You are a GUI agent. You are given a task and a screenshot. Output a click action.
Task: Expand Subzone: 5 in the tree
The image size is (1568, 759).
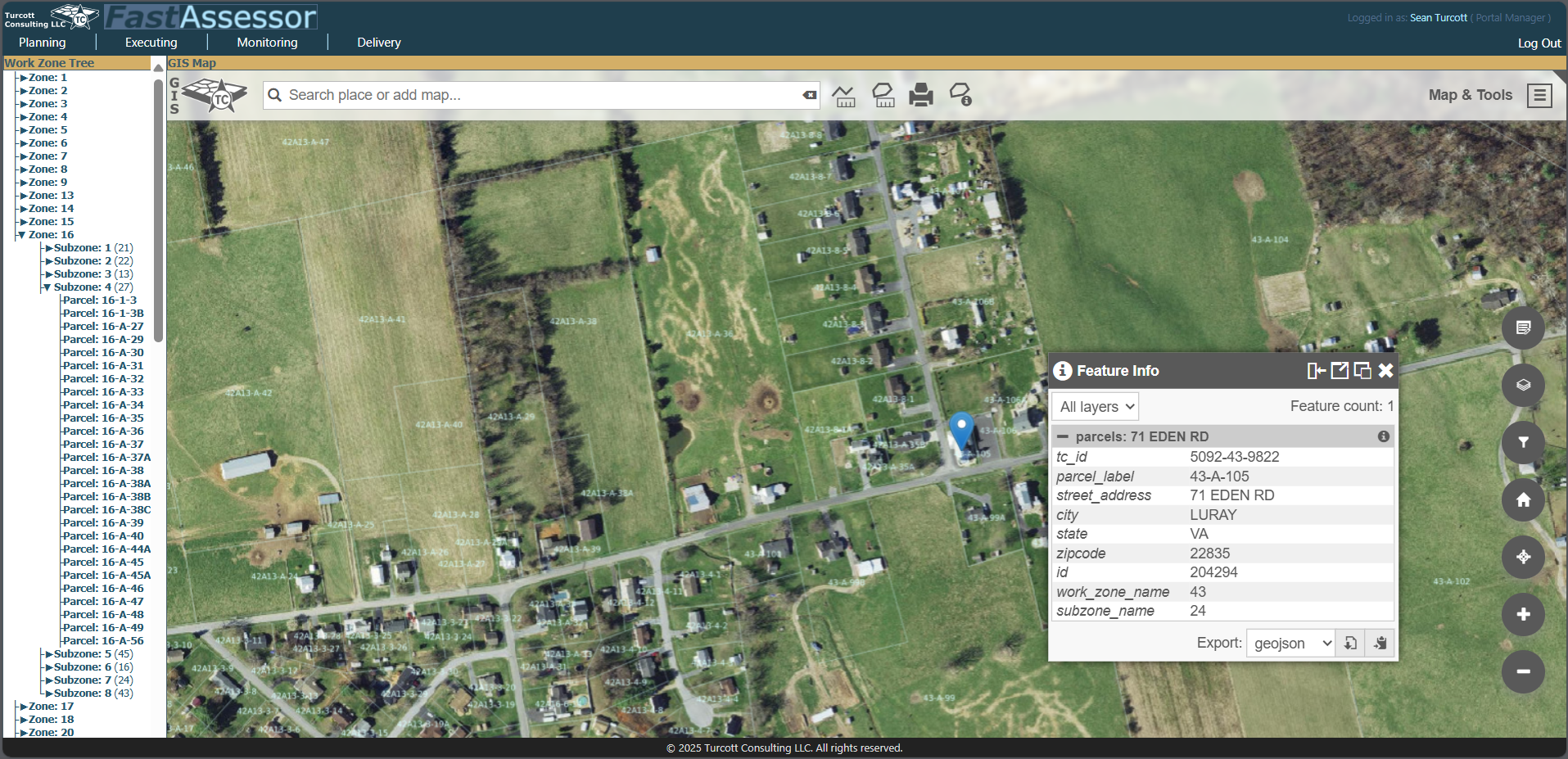(49, 653)
